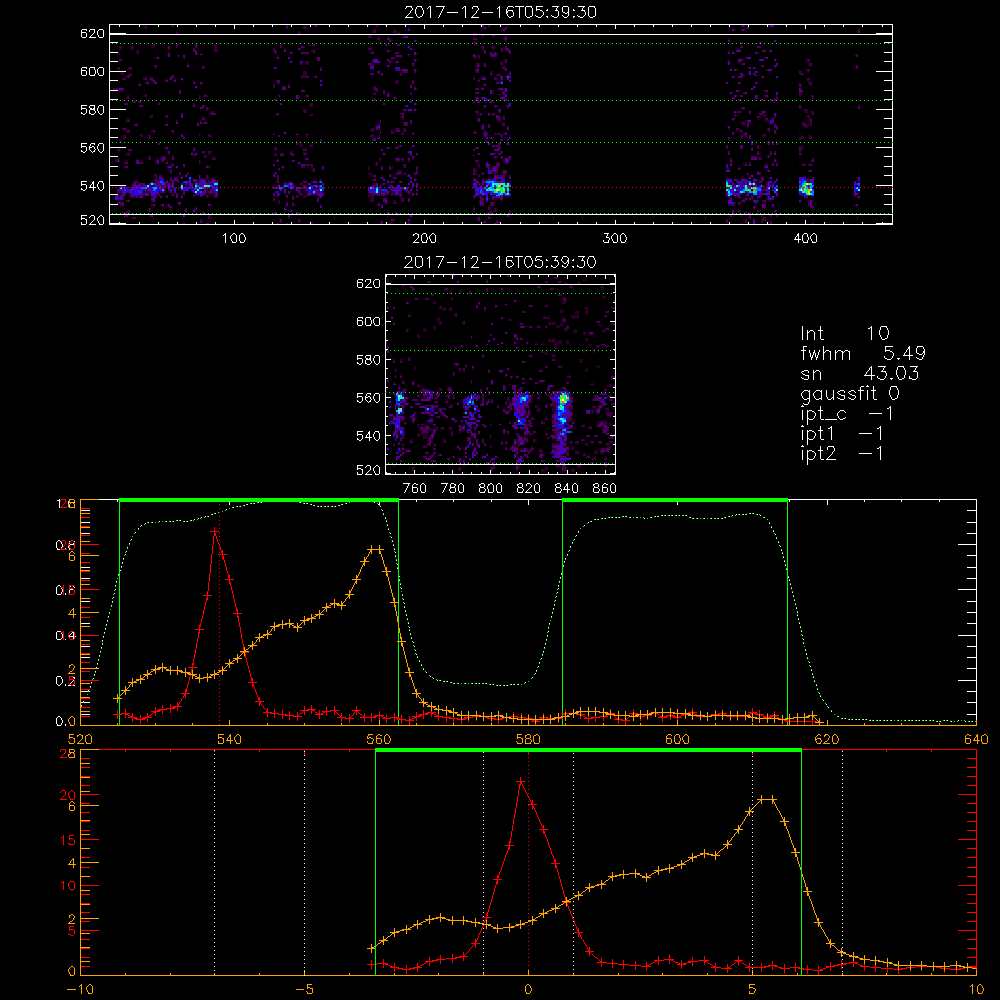Click x-axis label 400 under top spectrogram
1000x1000 pixels.
[x=805, y=239]
